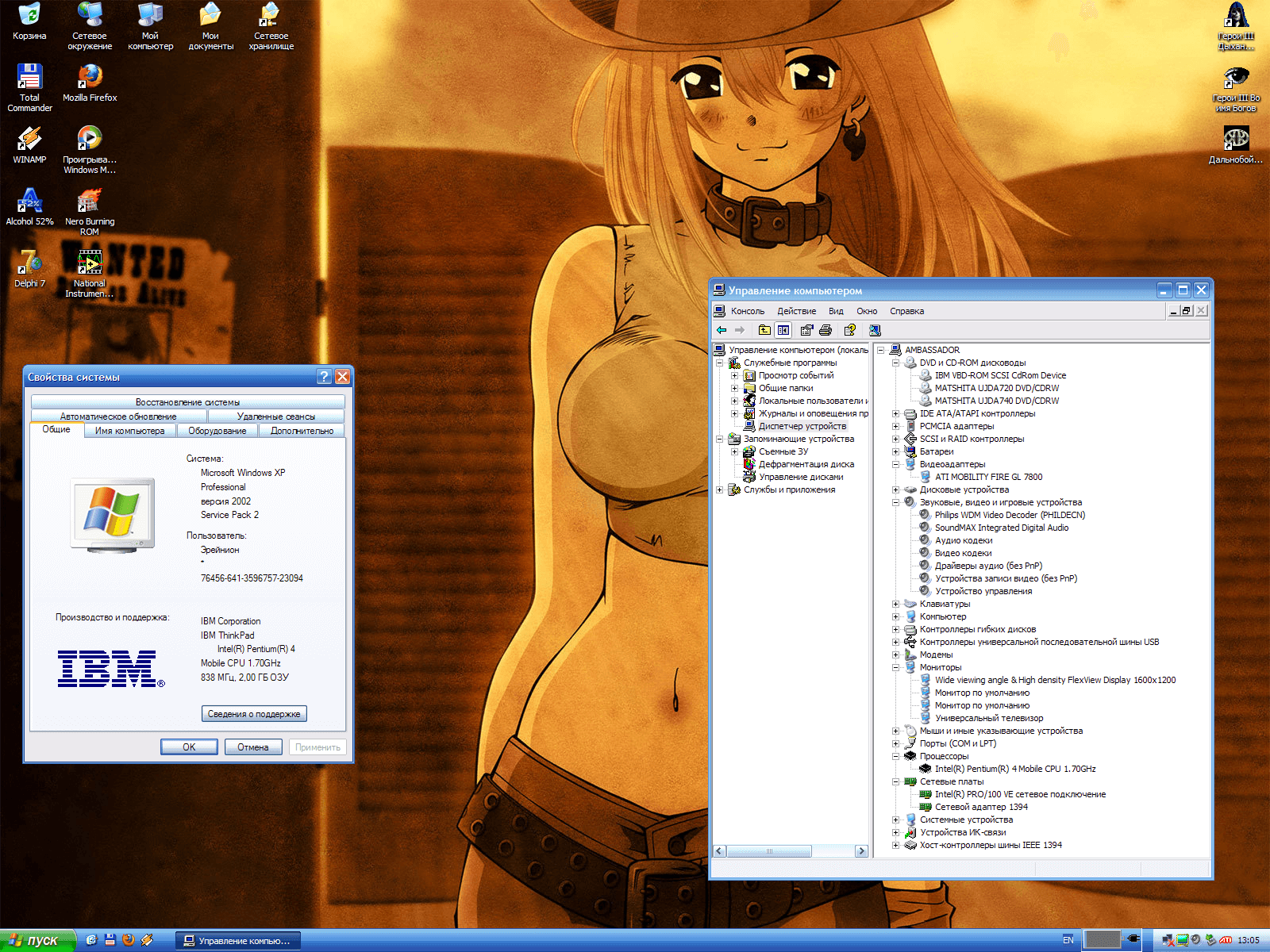The width and height of the screenshot is (1270, 952).
Task: Click the пуск Start button
Action: point(37,940)
